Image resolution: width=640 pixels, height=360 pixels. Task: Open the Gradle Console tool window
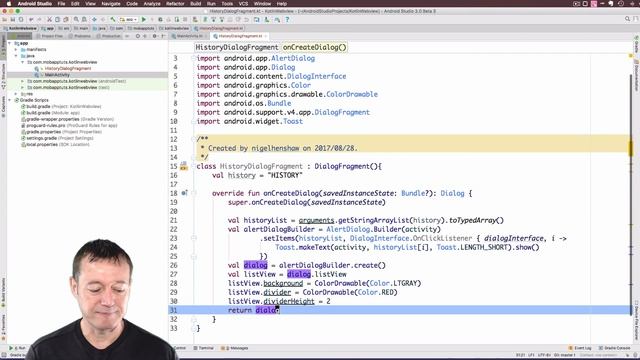tap(614, 348)
